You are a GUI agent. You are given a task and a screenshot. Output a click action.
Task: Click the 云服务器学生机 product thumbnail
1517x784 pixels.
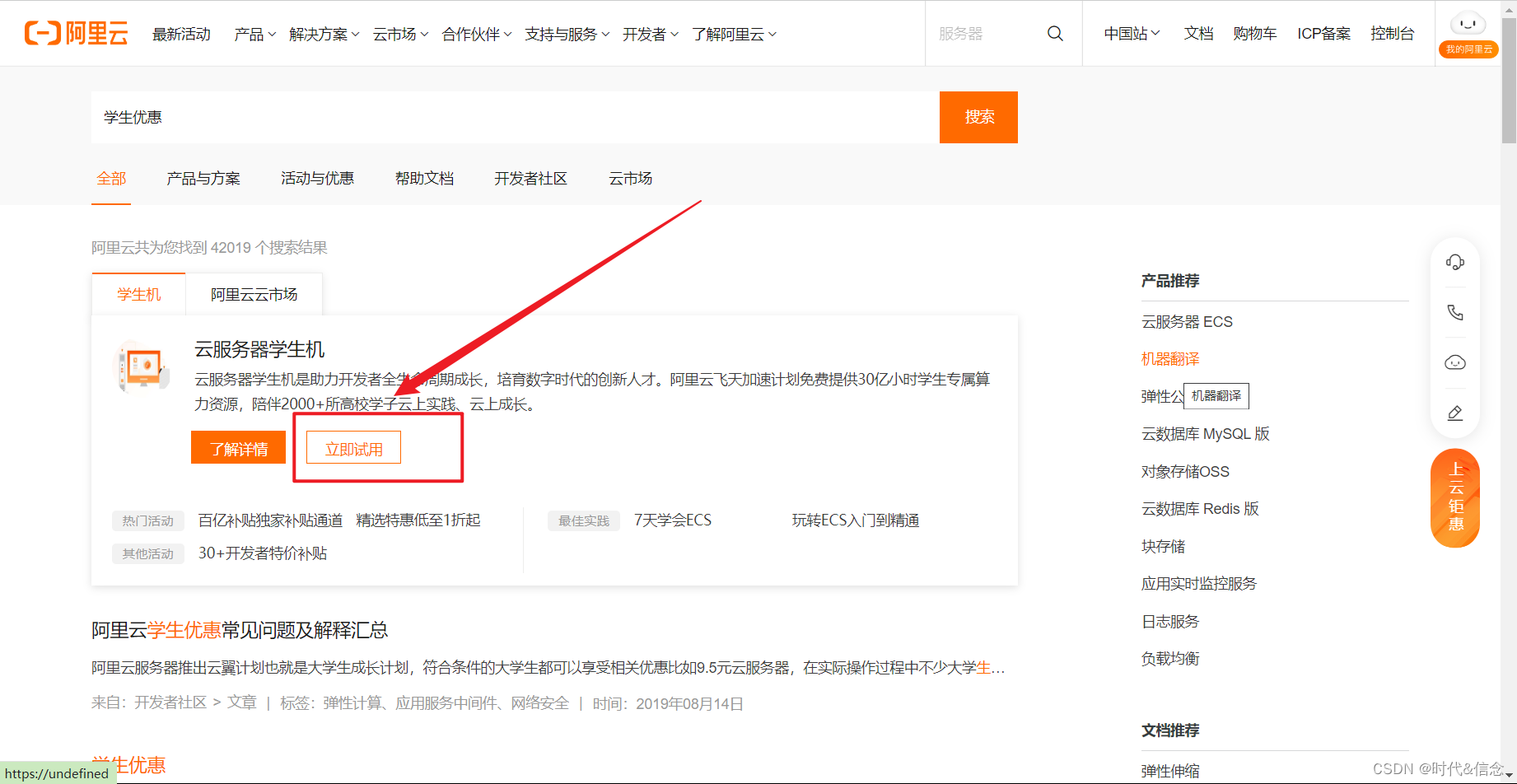(142, 366)
